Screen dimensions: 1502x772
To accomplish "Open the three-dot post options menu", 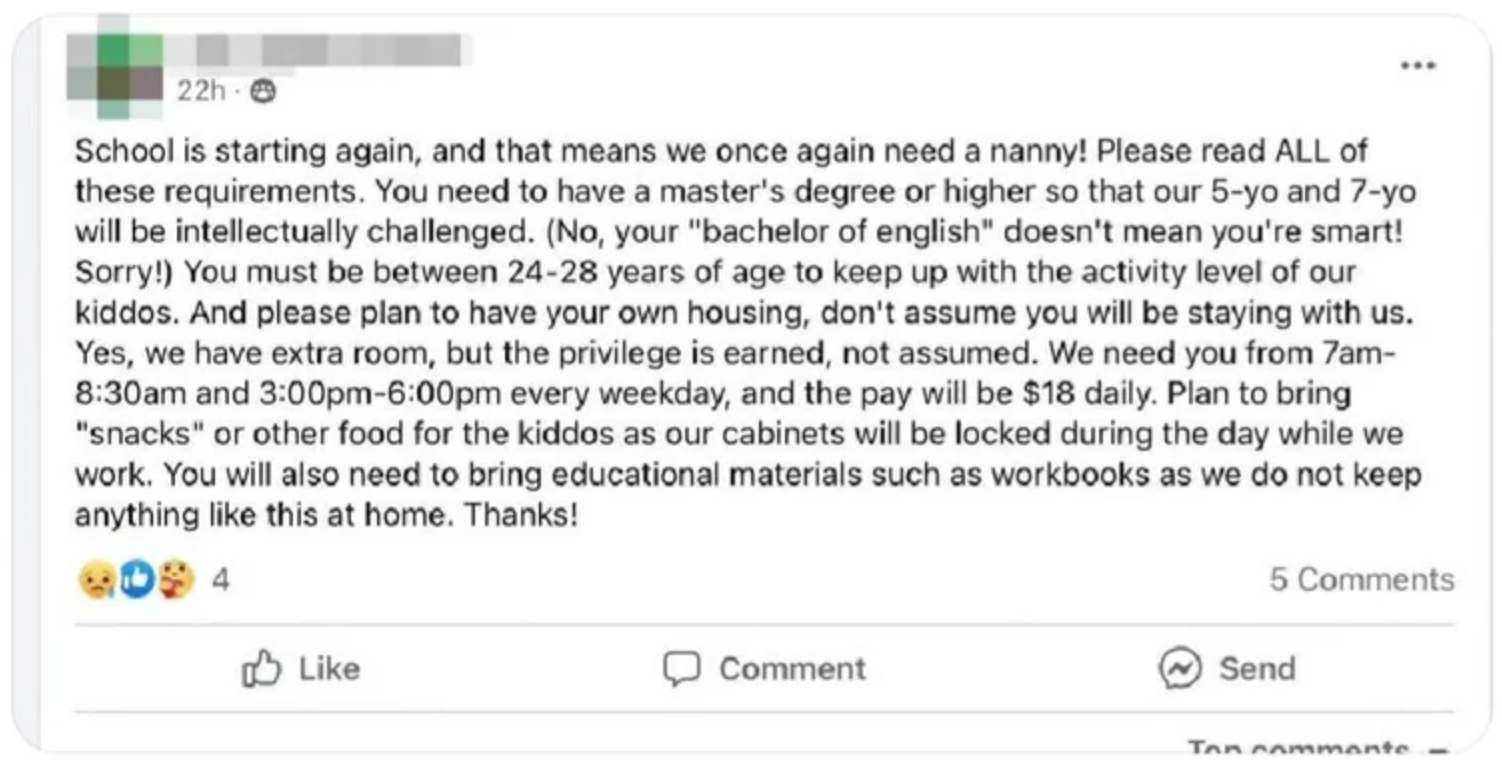I will point(1418,67).
